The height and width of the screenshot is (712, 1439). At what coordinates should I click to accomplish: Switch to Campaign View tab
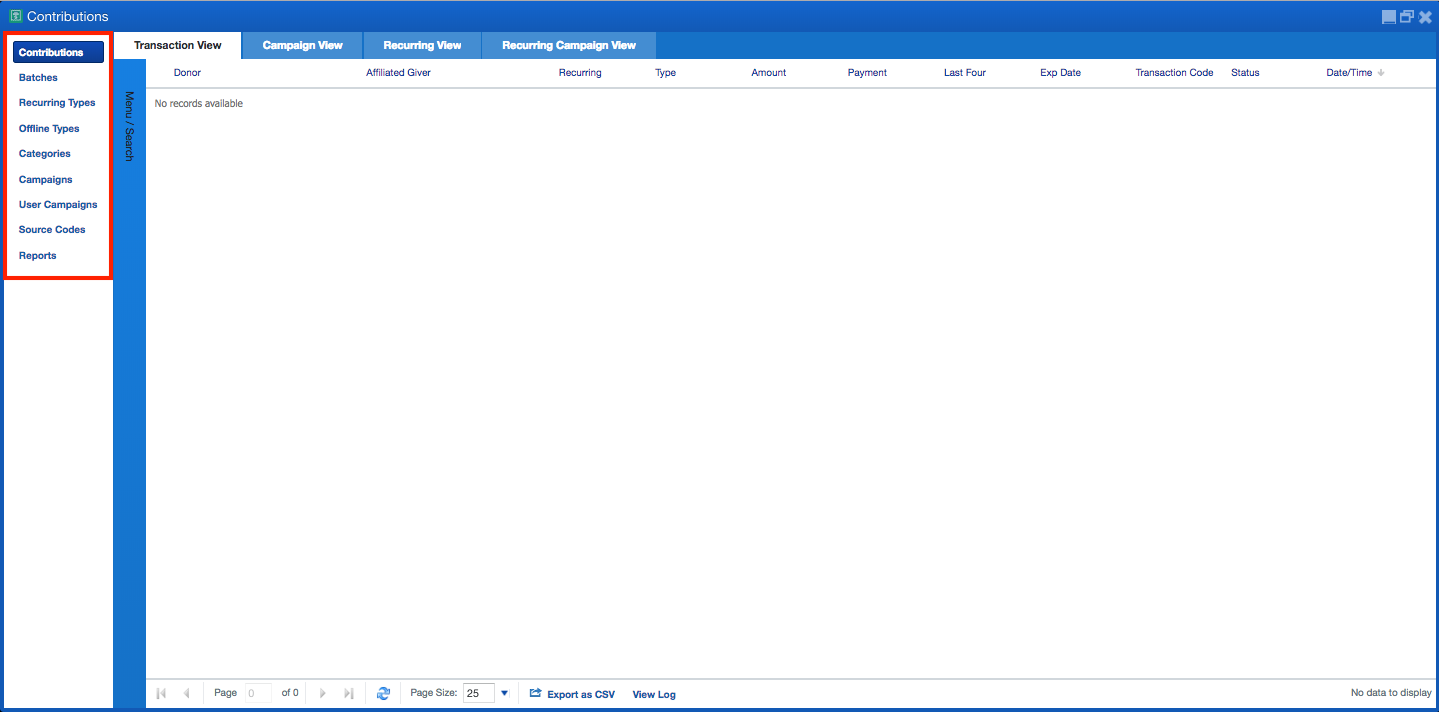pyautogui.click(x=303, y=45)
